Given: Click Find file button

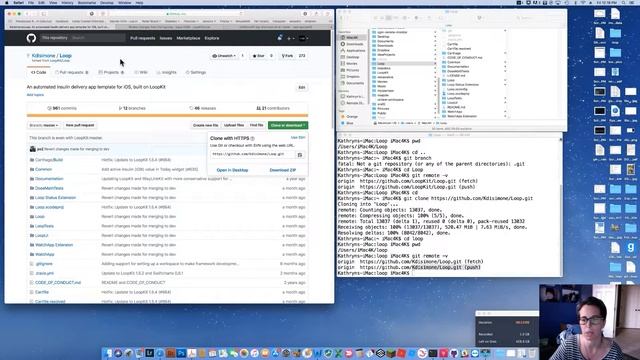Looking at the screenshot, I should point(257,125).
